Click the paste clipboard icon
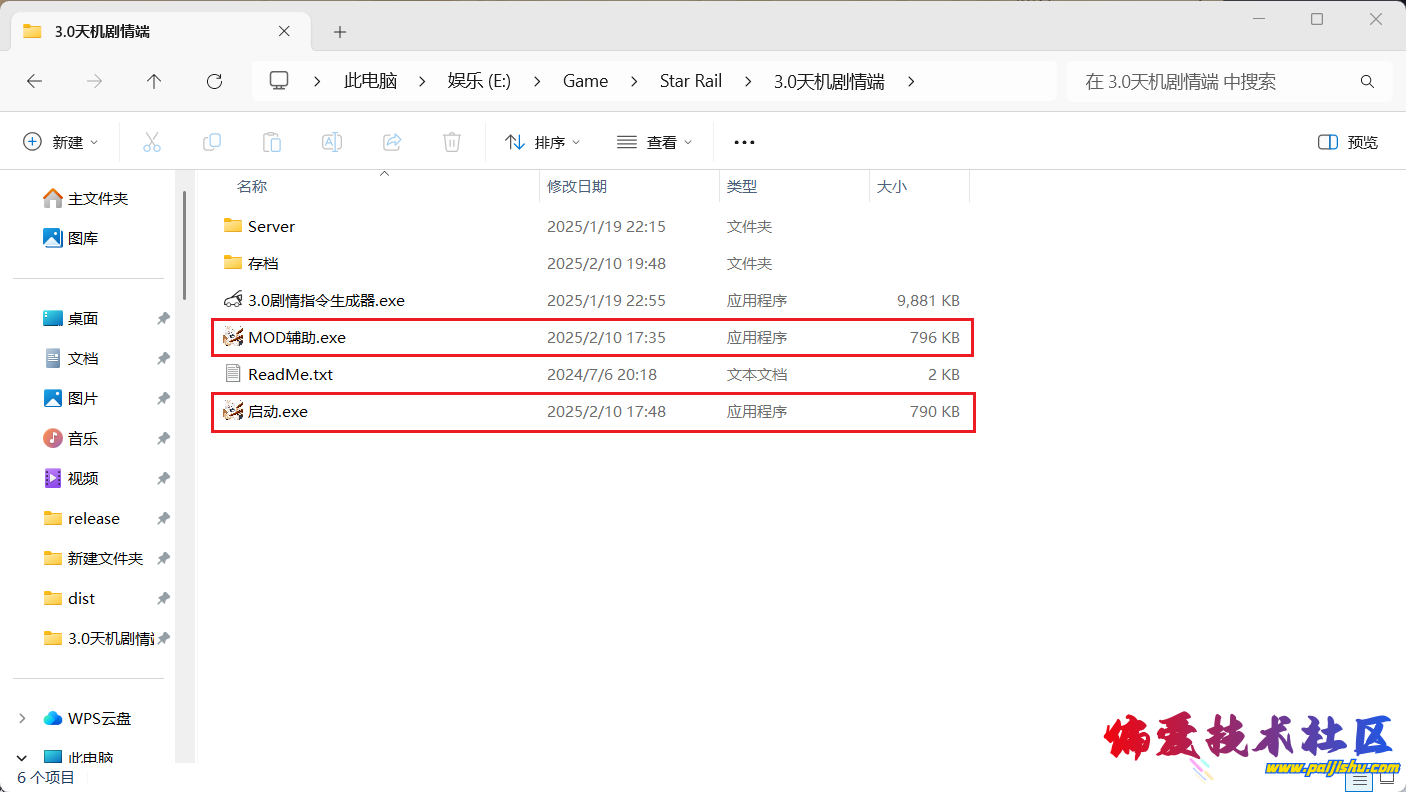 pos(272,142)
